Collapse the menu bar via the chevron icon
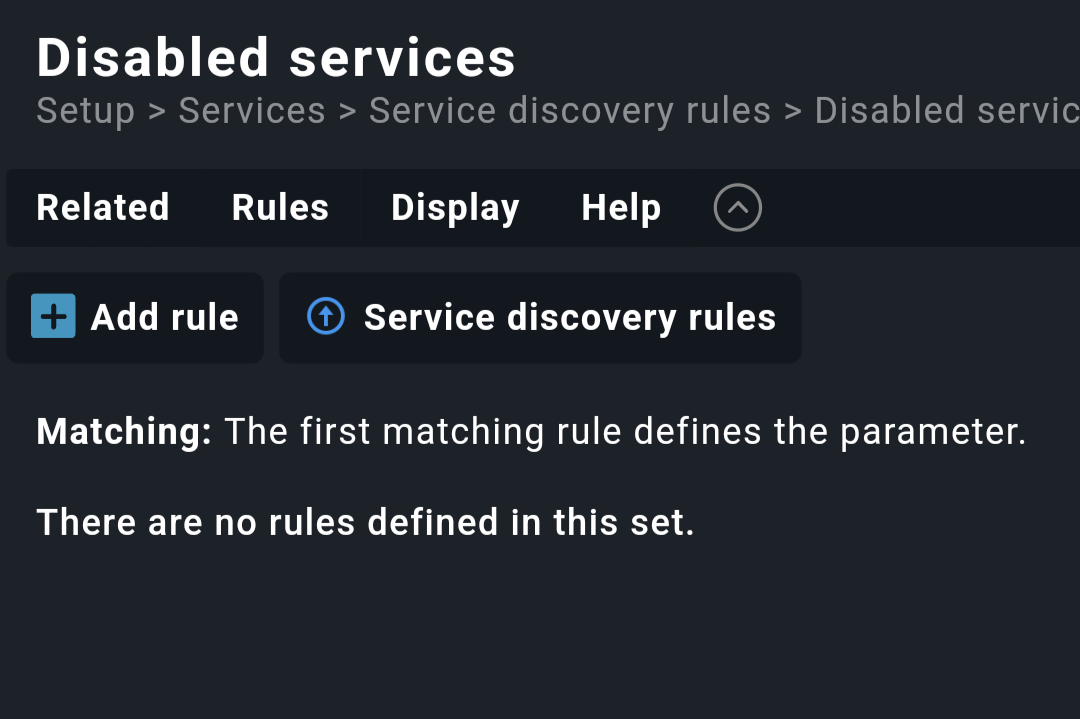 tap(737, 207)
